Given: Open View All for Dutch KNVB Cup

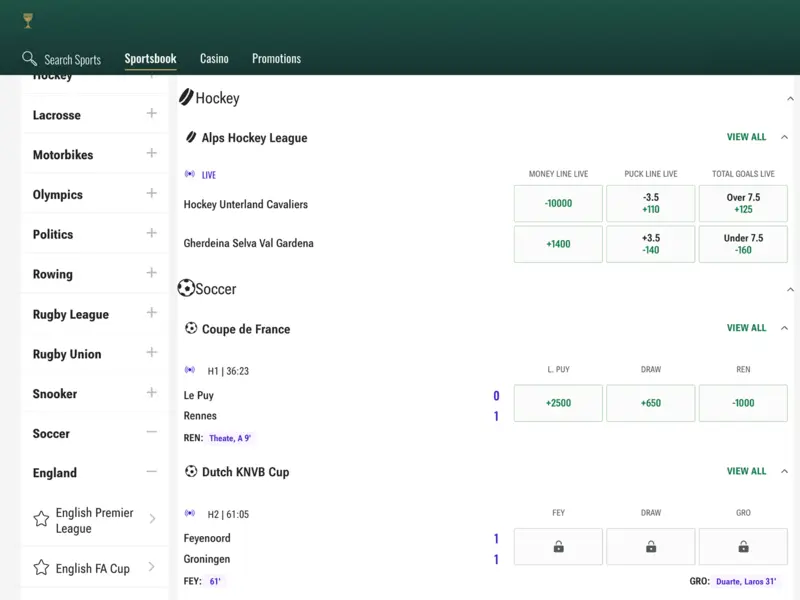Looking at the screenshot, I should point(746,471).
